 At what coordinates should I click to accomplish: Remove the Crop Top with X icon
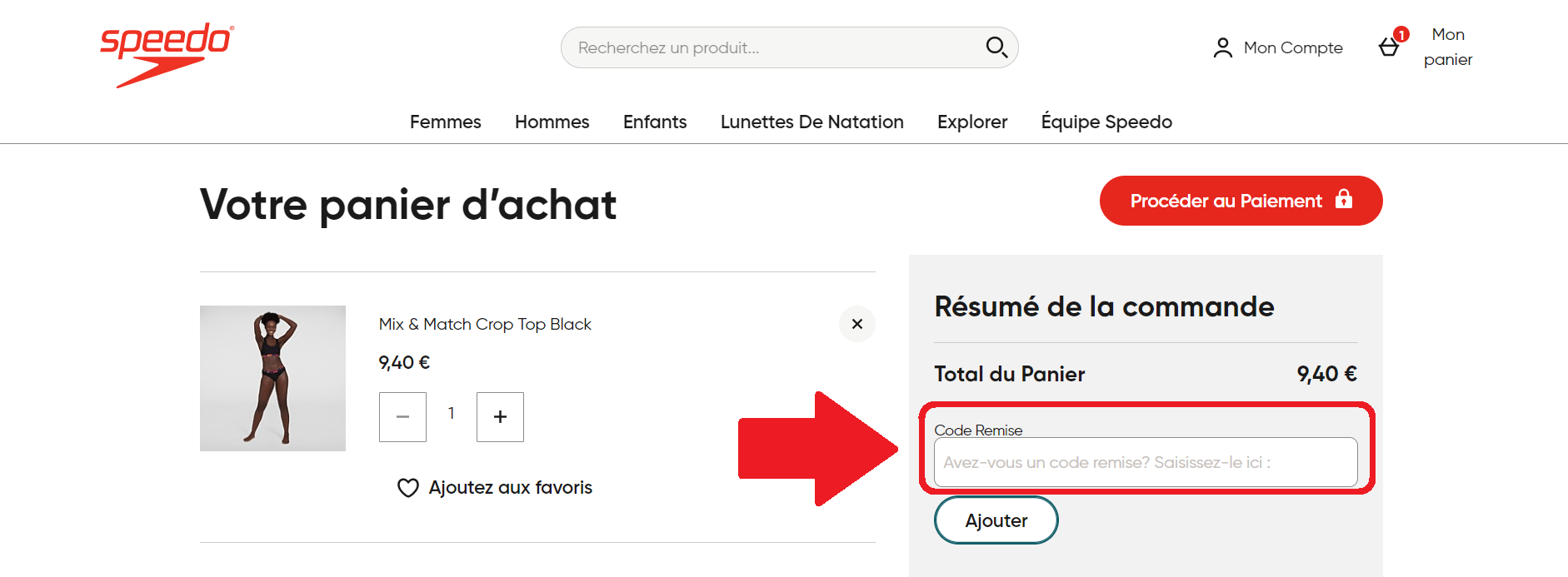[x=856, y=324]
